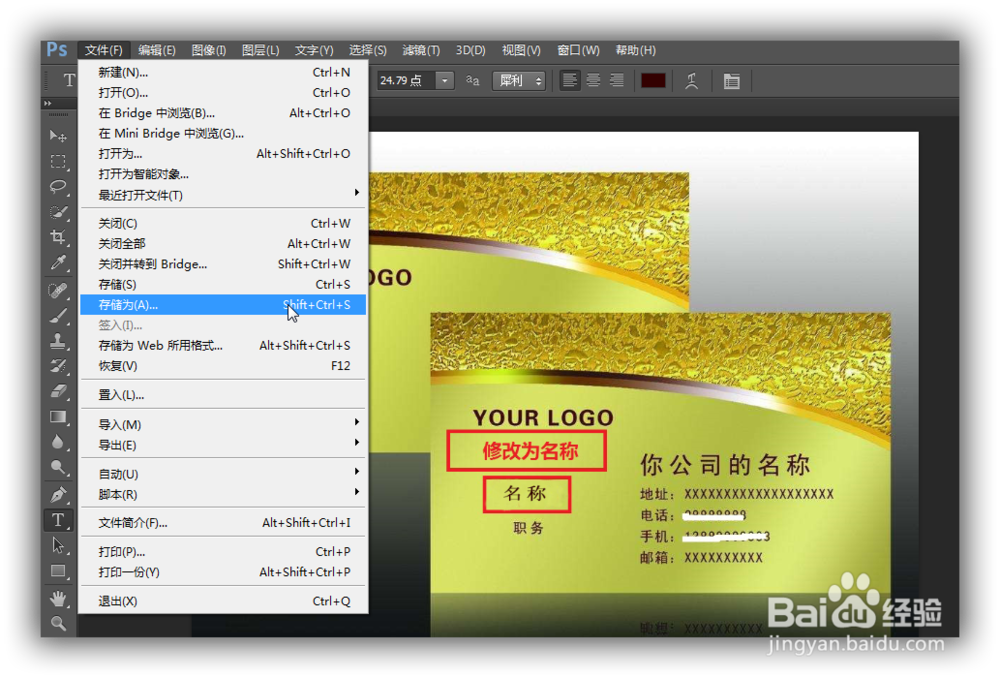Screen dimensions: 1000x678
Task: Select the Rectangle shape tool
Action: coord(58,571)
